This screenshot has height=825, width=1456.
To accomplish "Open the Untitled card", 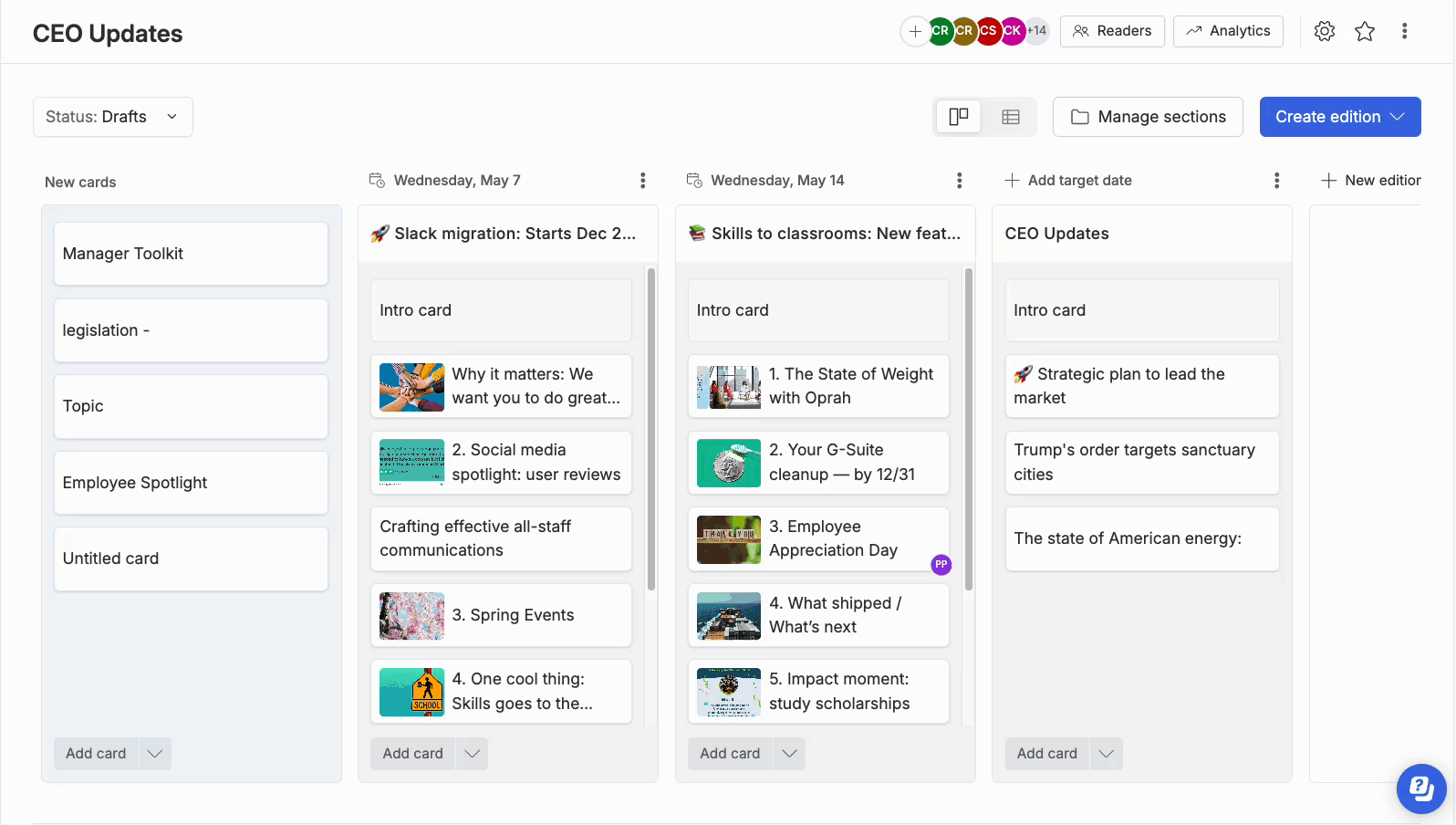I will click(191, 559).
